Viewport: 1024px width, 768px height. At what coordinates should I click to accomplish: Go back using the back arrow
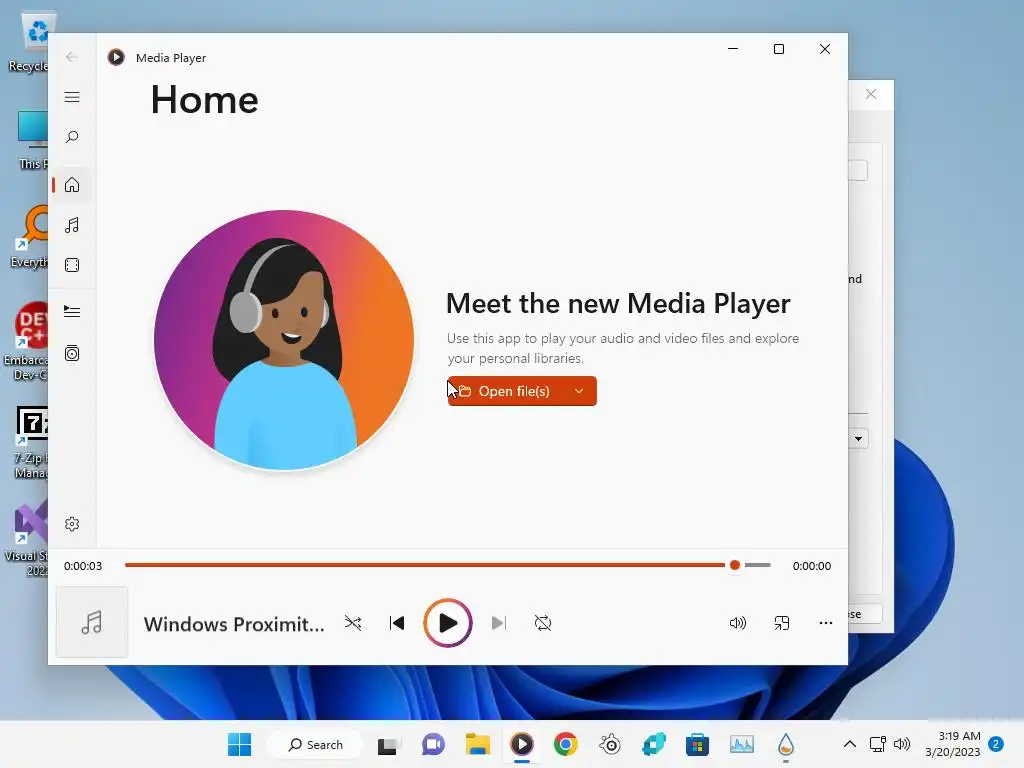[72, 57]
